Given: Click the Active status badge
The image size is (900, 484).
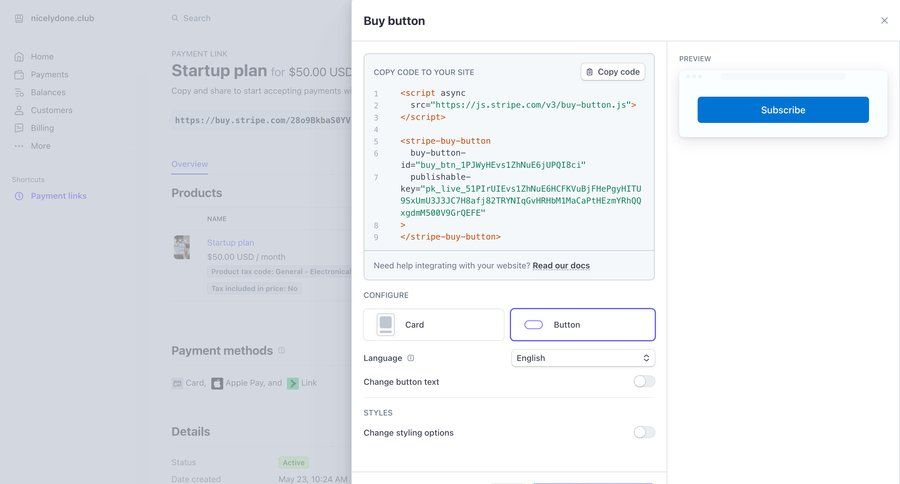Looking at the screenshot, I should [293, 462].
